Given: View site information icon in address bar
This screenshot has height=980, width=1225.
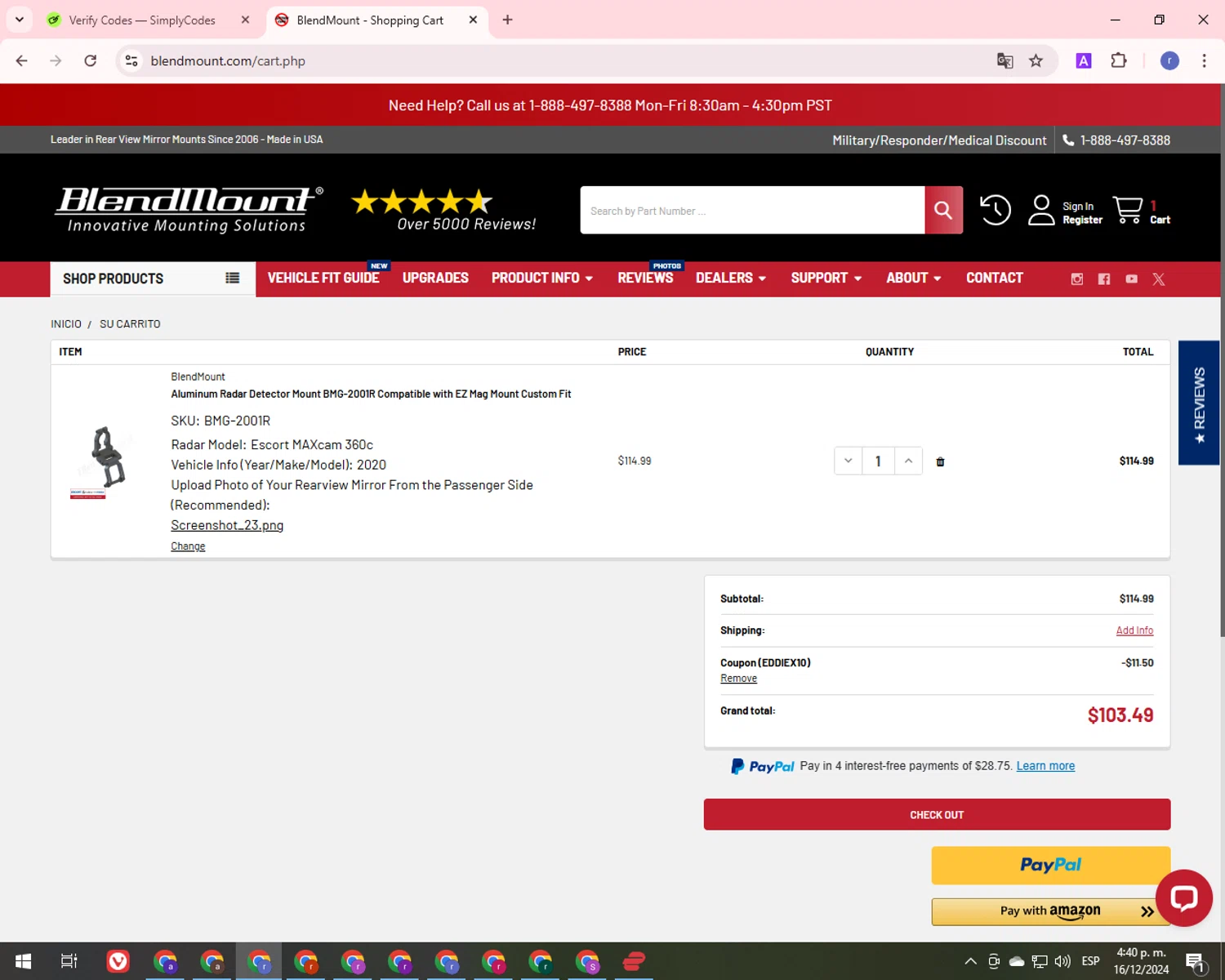Looking at the screenshot, I should click(x=131, y=60).
